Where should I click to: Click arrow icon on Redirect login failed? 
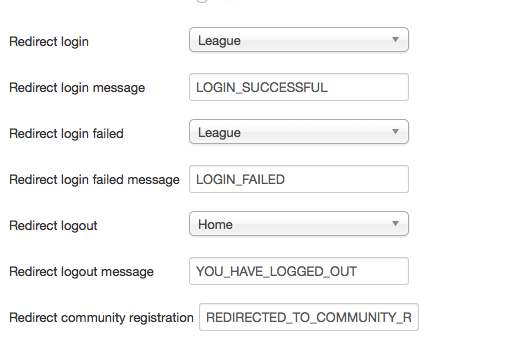395,132
